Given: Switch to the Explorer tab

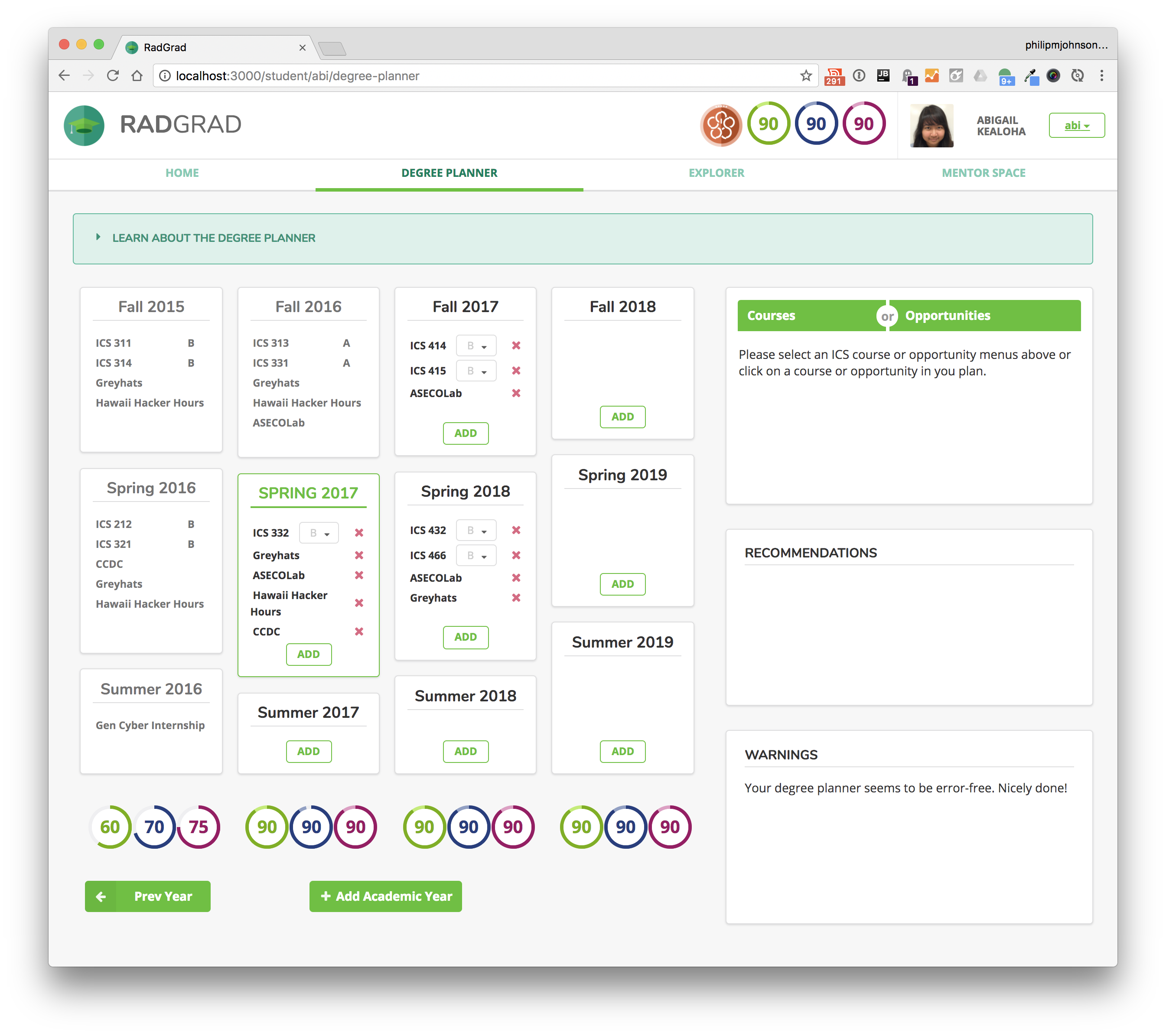Looking at the screenshot, I should (x=716, y=173).
